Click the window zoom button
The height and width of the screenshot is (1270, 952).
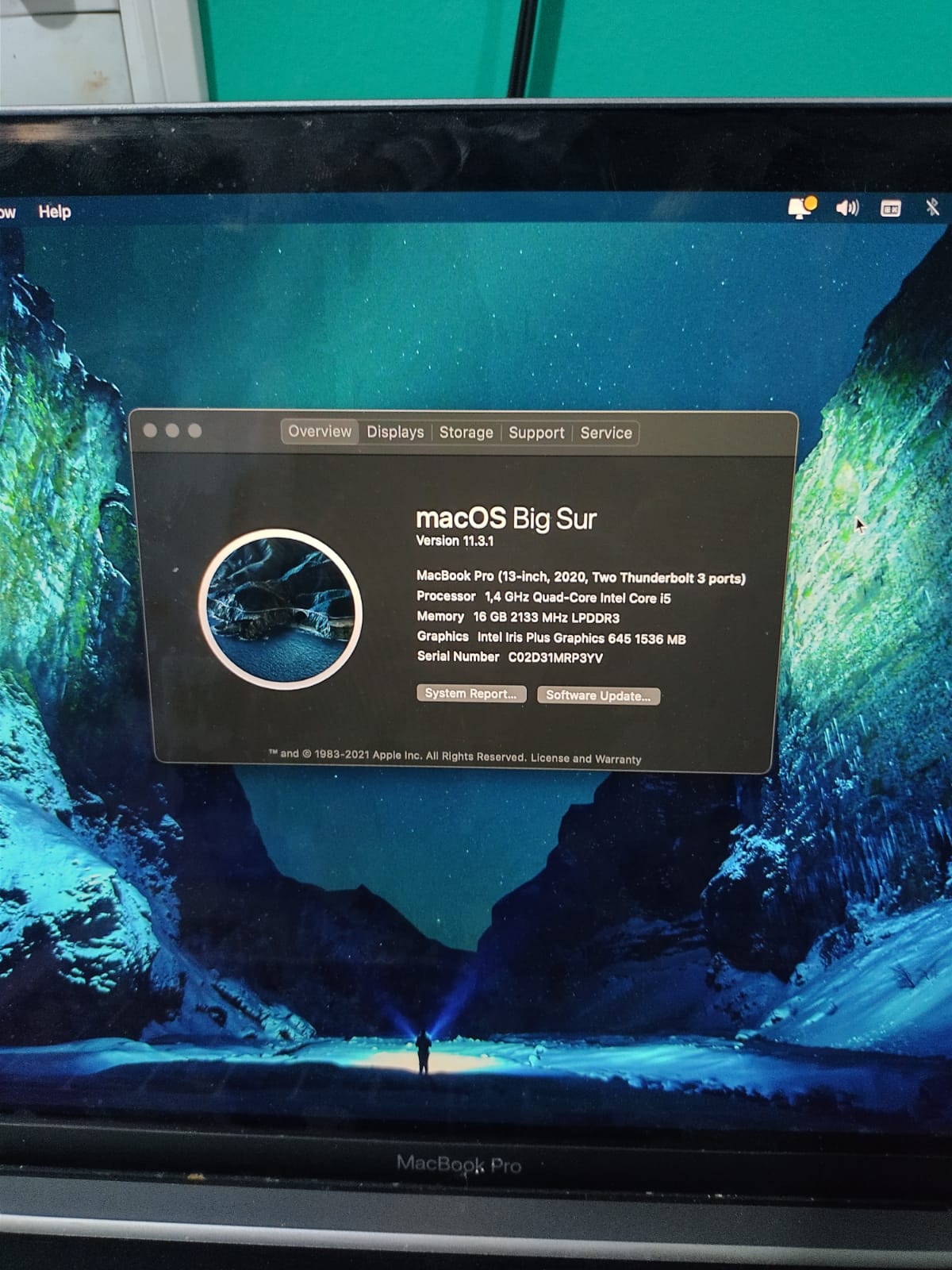[x=194, y=431]
